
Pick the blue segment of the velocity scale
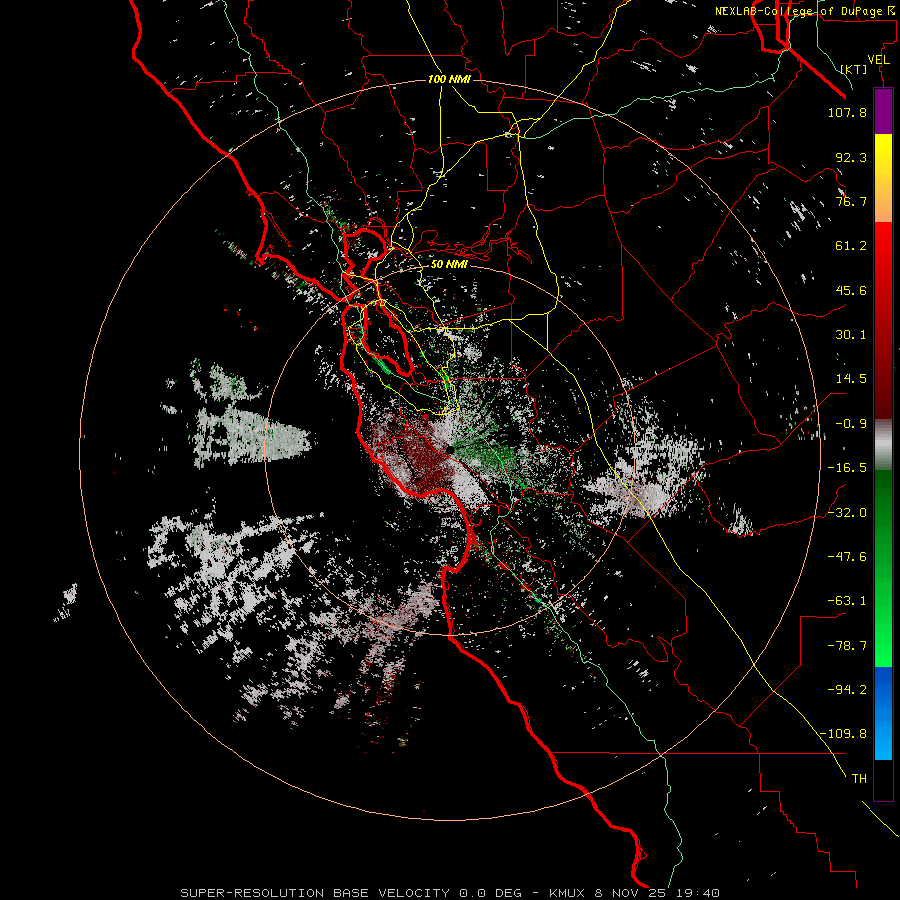pos(883,713)
